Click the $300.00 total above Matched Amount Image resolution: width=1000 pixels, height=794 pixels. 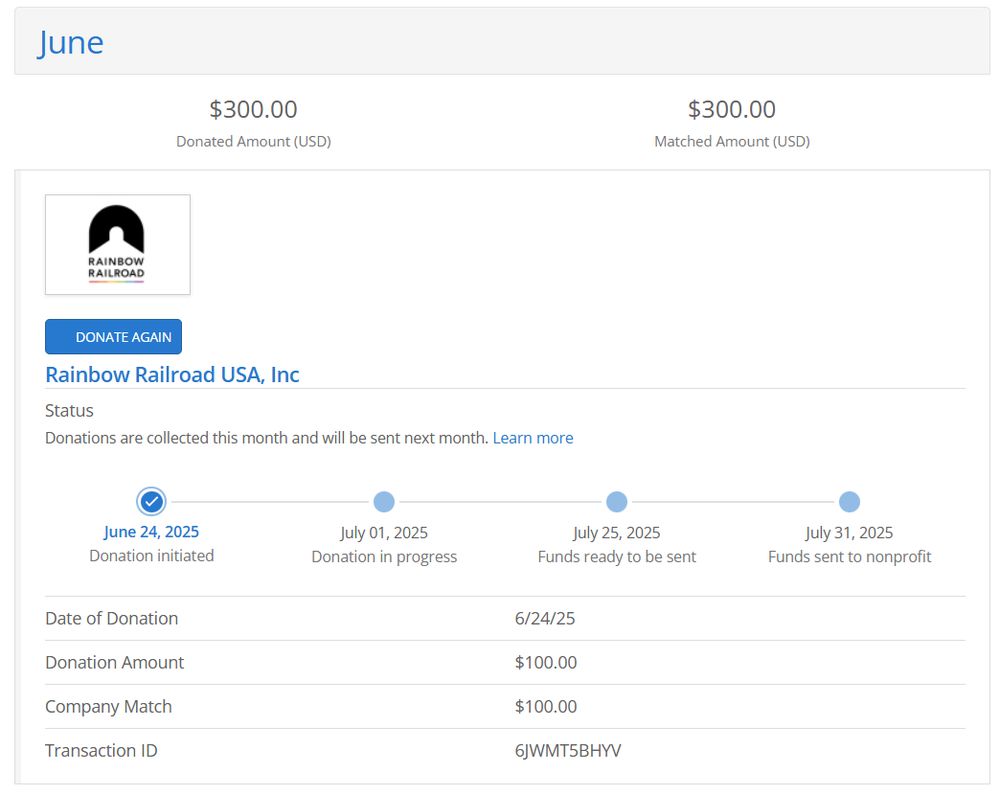[732, 109]
